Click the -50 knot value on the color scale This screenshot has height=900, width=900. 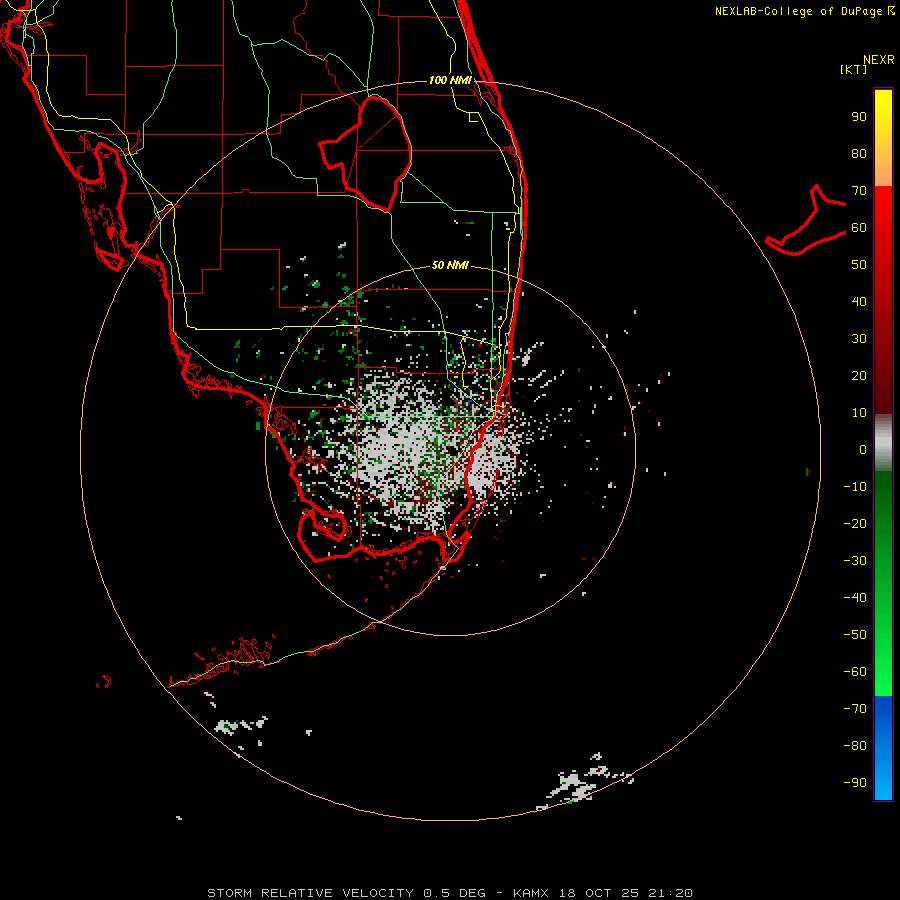[855, 635]
